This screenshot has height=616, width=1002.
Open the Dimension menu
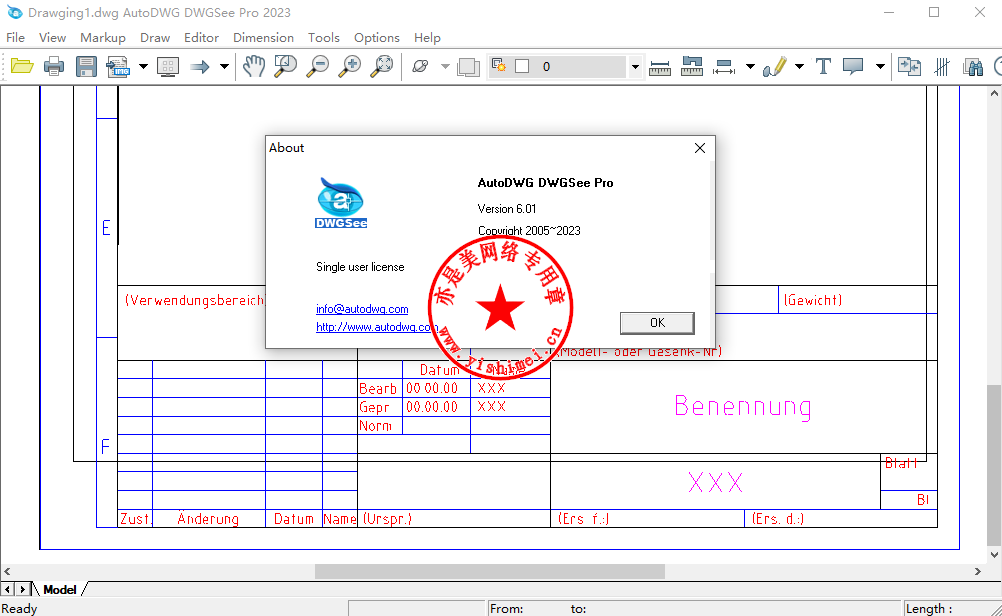[x=263, y=38]
